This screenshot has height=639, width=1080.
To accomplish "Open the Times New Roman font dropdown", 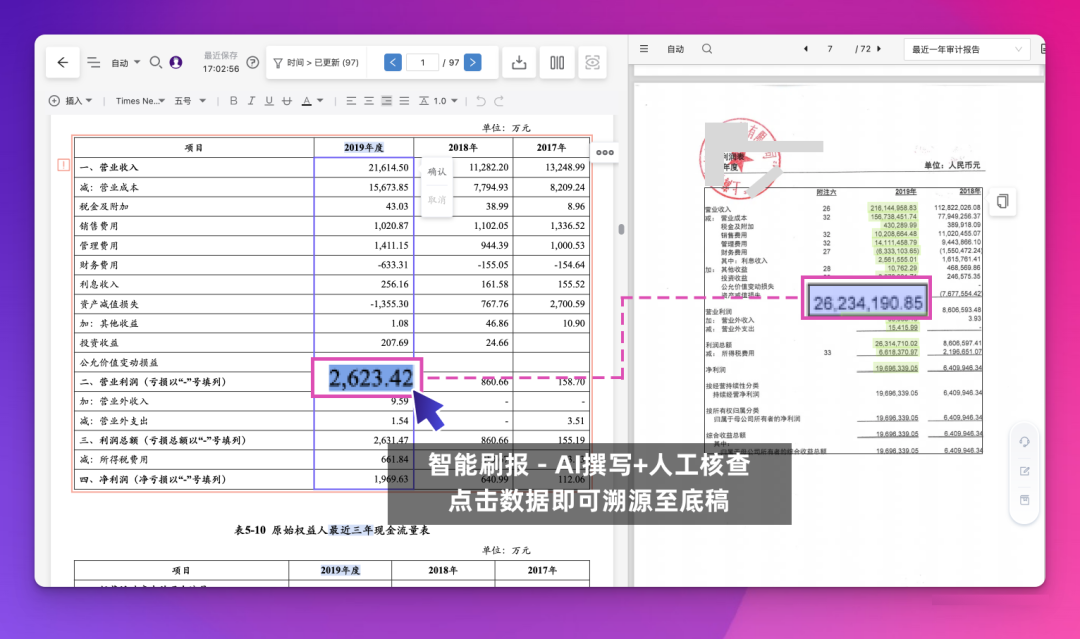I will pyautogui.click(x=141, y=101).
